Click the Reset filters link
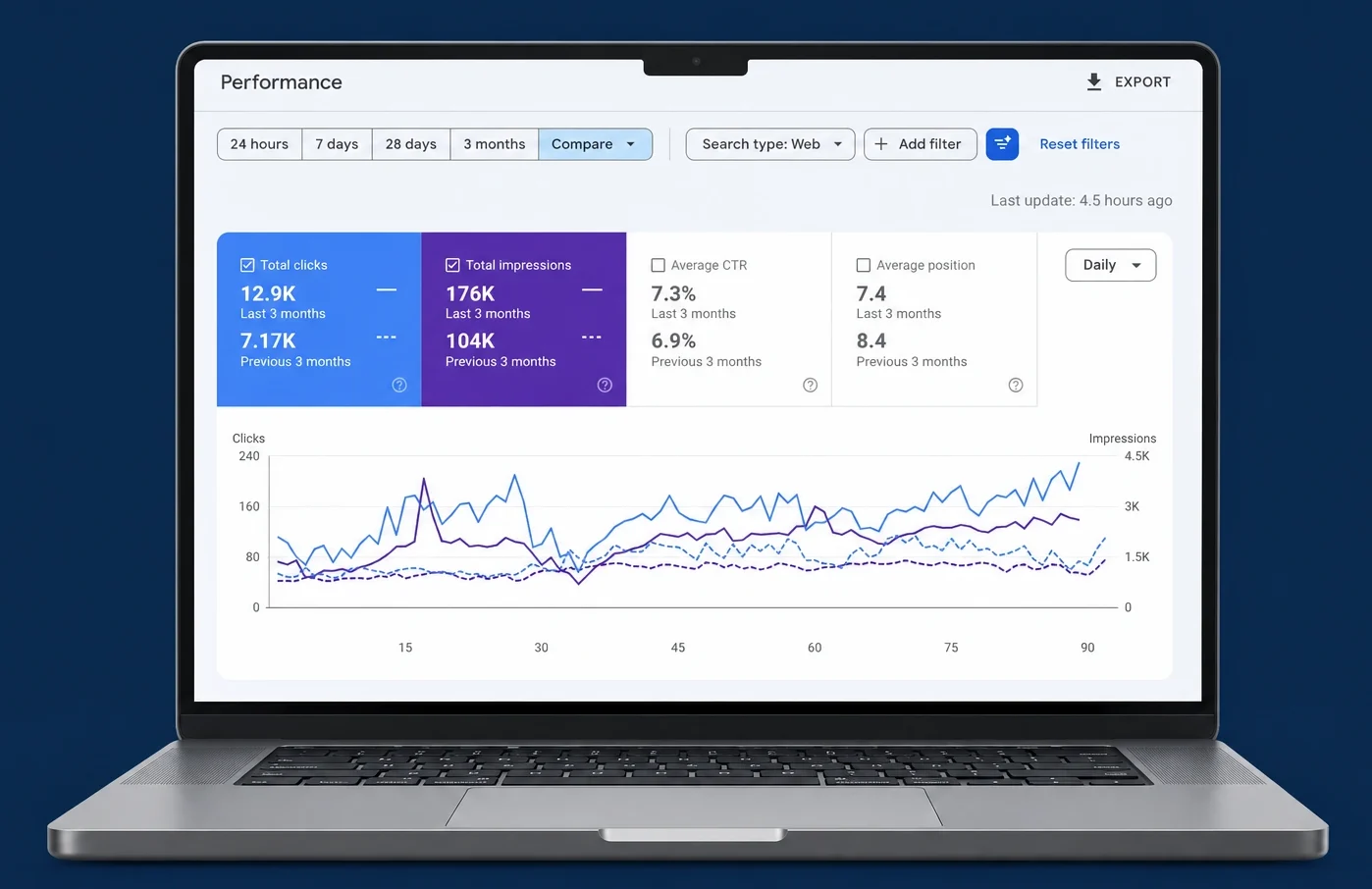This screenshot has height=889, width=1372. [1080, 144]
